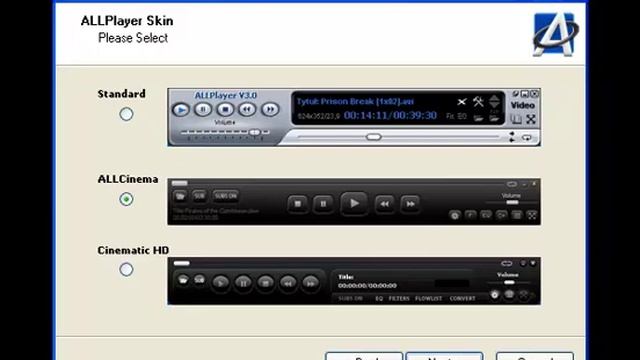Click the Stop button in Cinematic HD preview
The height and width of the screenshot is (360, 640).
click(x=265, y=282)
